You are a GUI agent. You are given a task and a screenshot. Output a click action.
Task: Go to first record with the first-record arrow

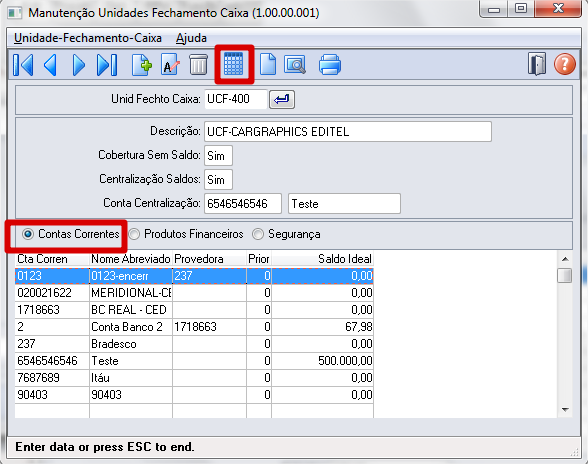(23, 65)
